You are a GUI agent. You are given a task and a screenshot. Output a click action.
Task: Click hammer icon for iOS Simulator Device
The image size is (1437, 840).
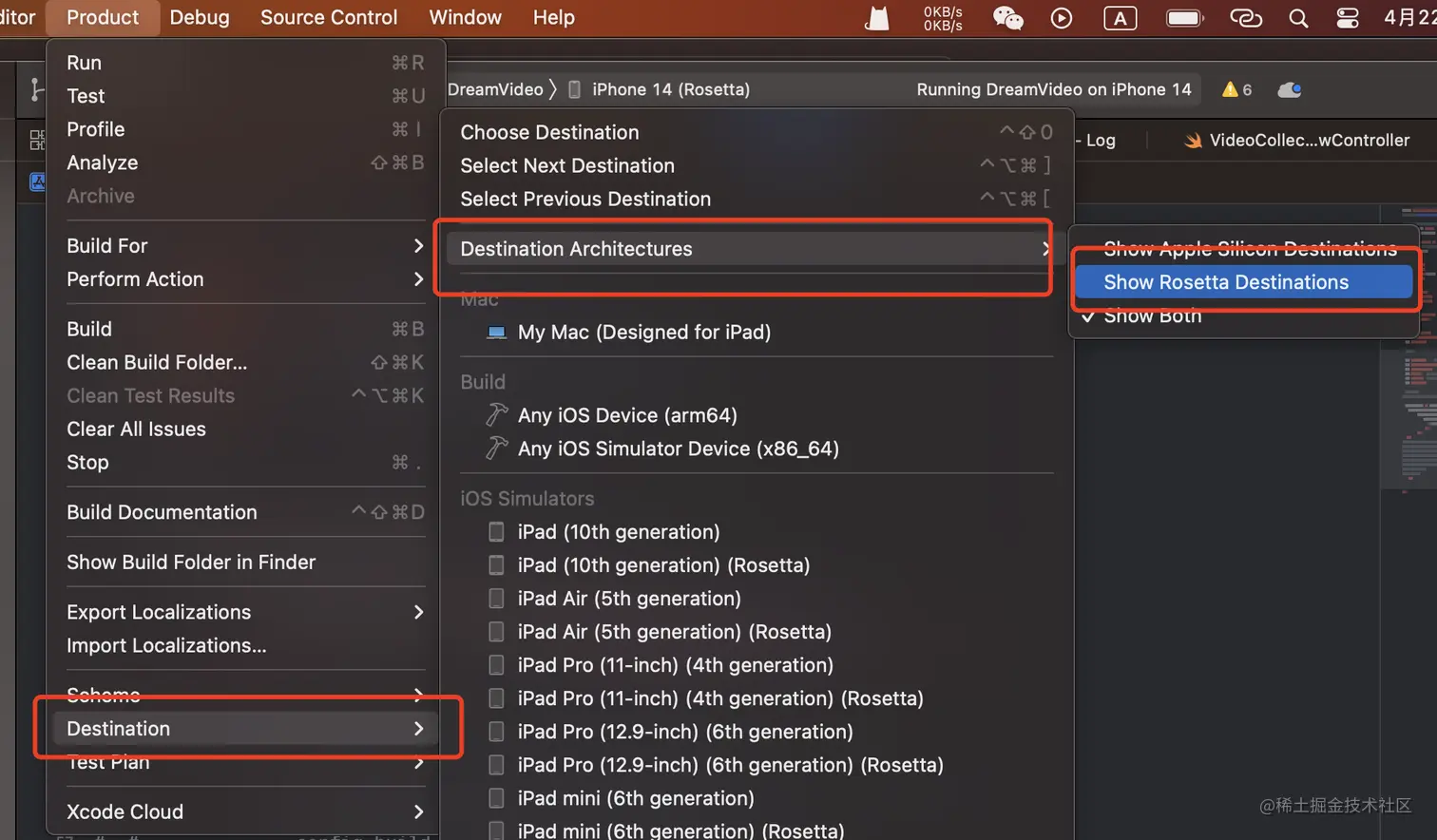pyautogui.click(x=496, y=448)
